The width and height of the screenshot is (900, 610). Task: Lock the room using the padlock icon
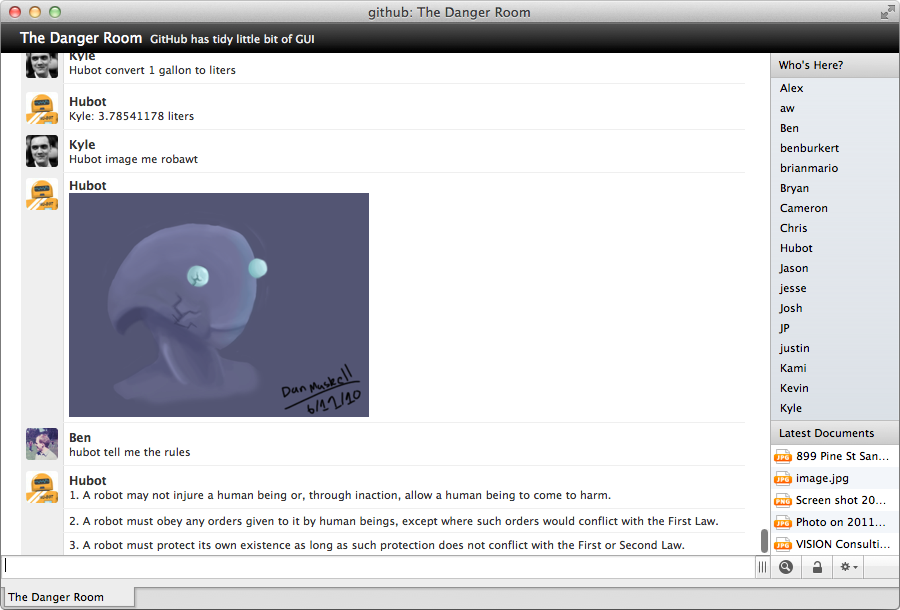[816, 567]
